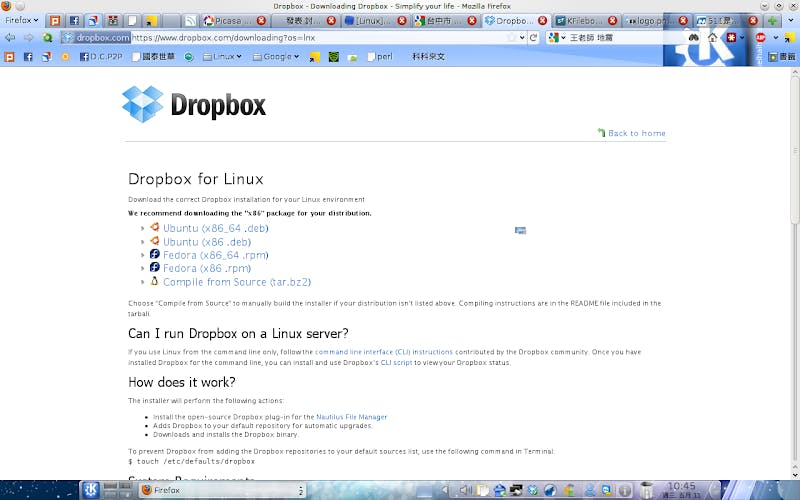Open the CLI script link
This screenshot has height=500, width=800.
(x=396, y=363)
